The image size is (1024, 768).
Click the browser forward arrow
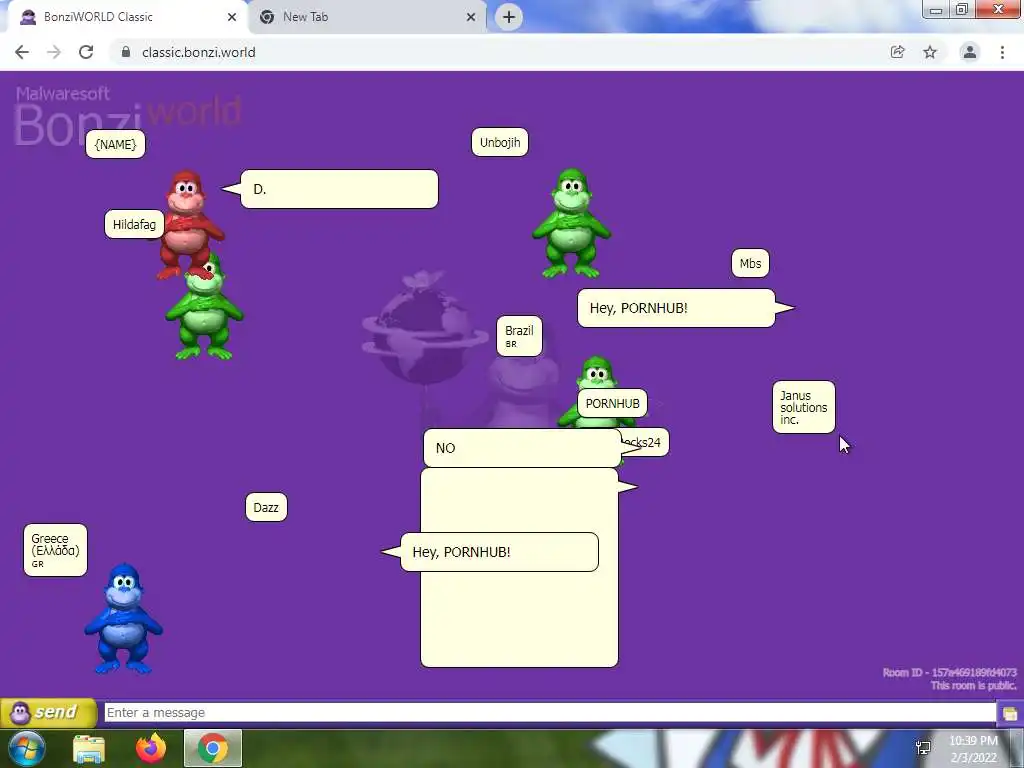point(54,52)
